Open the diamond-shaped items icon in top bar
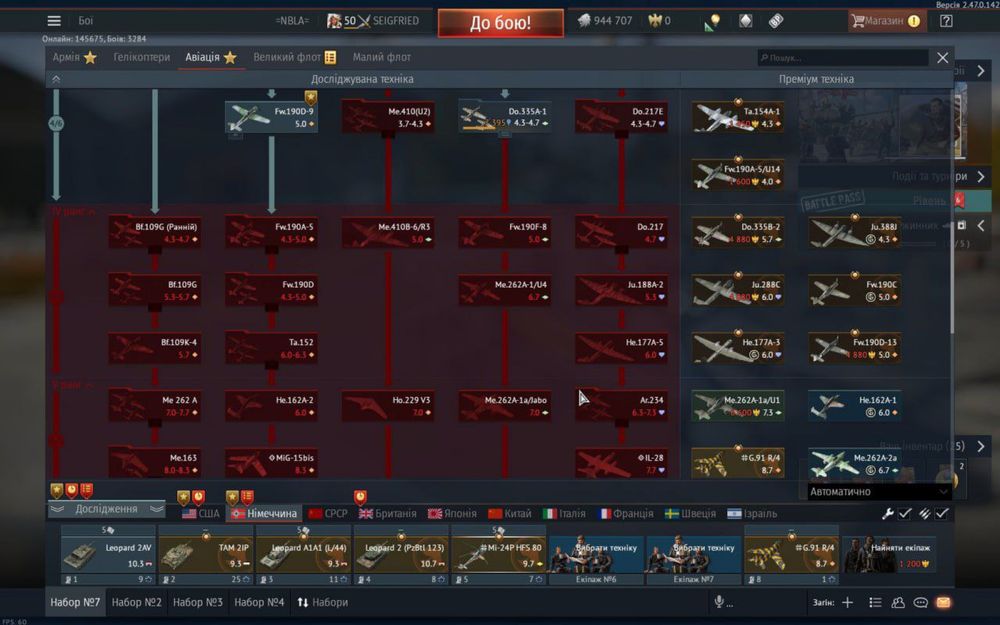 tap(746, 21)
